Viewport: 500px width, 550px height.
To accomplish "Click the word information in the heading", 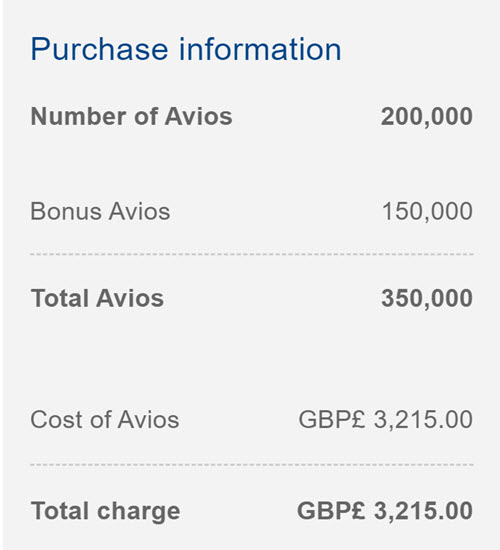I will 260,49.
